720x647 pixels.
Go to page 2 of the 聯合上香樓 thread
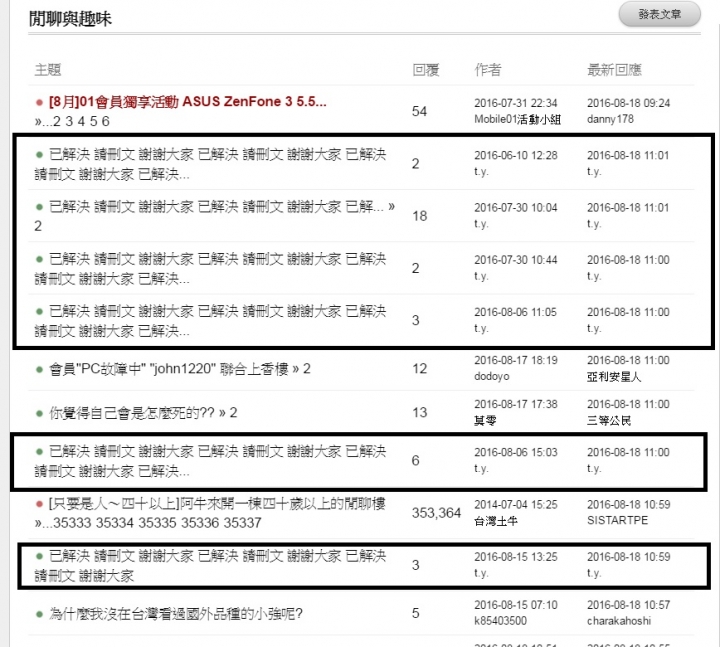coord(307,369)
